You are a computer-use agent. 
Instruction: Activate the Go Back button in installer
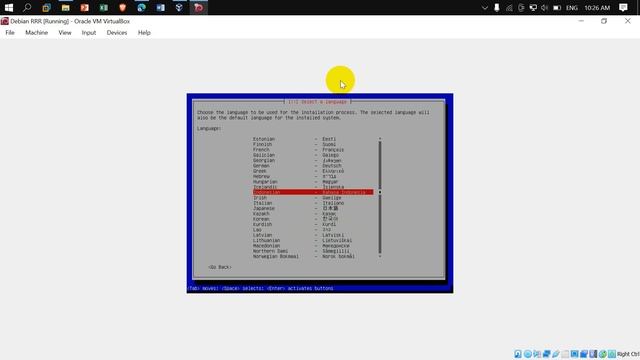(220, 267)
